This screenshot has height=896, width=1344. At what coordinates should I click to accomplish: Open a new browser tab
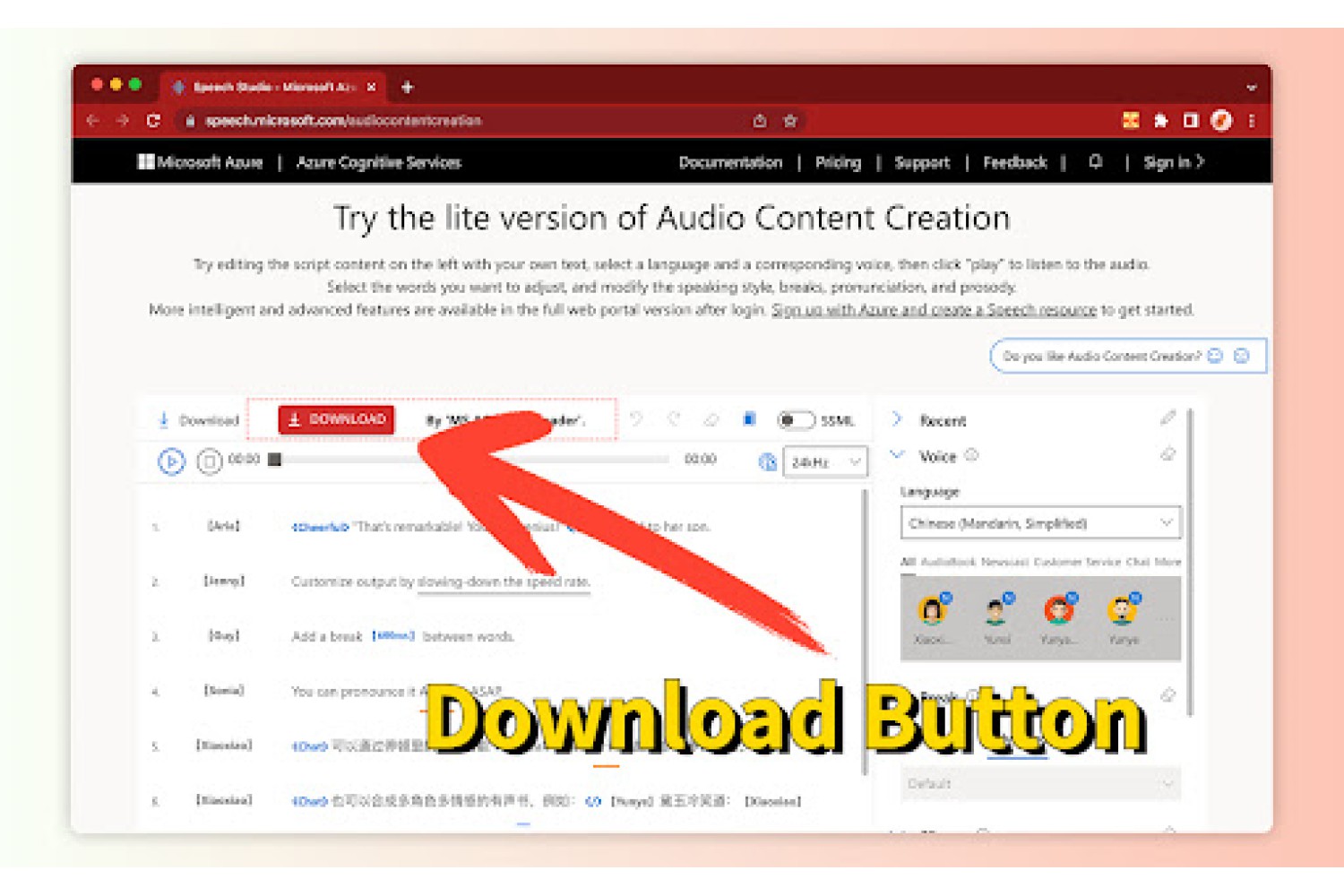click(x=407, y=87)
